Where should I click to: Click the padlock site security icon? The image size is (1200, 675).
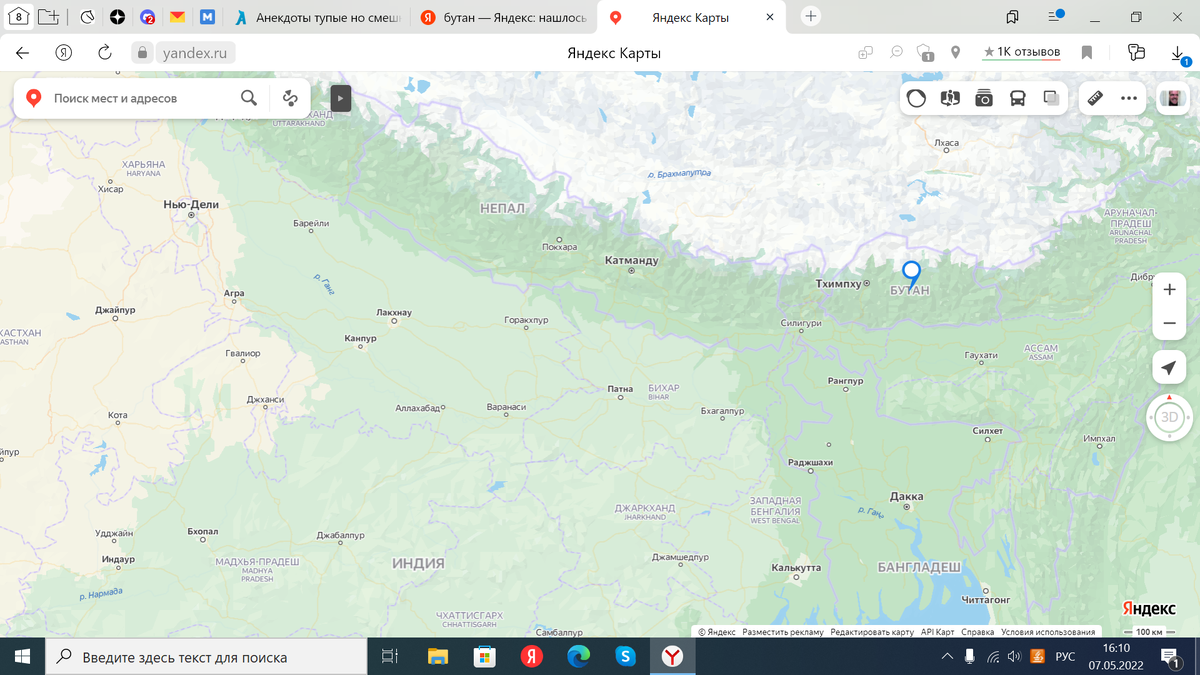pos(143,53)
